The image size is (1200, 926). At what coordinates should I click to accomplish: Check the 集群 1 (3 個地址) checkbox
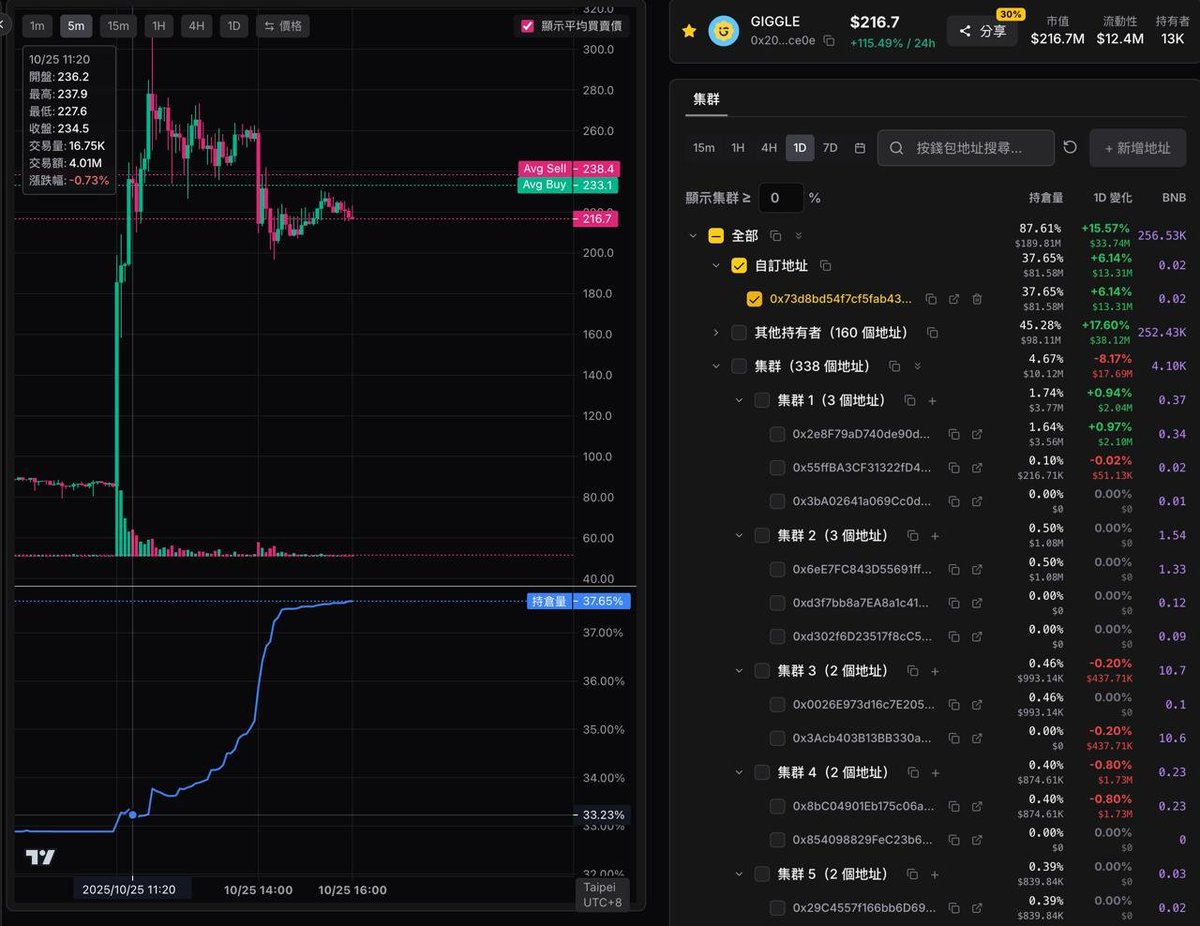point(762,400)
